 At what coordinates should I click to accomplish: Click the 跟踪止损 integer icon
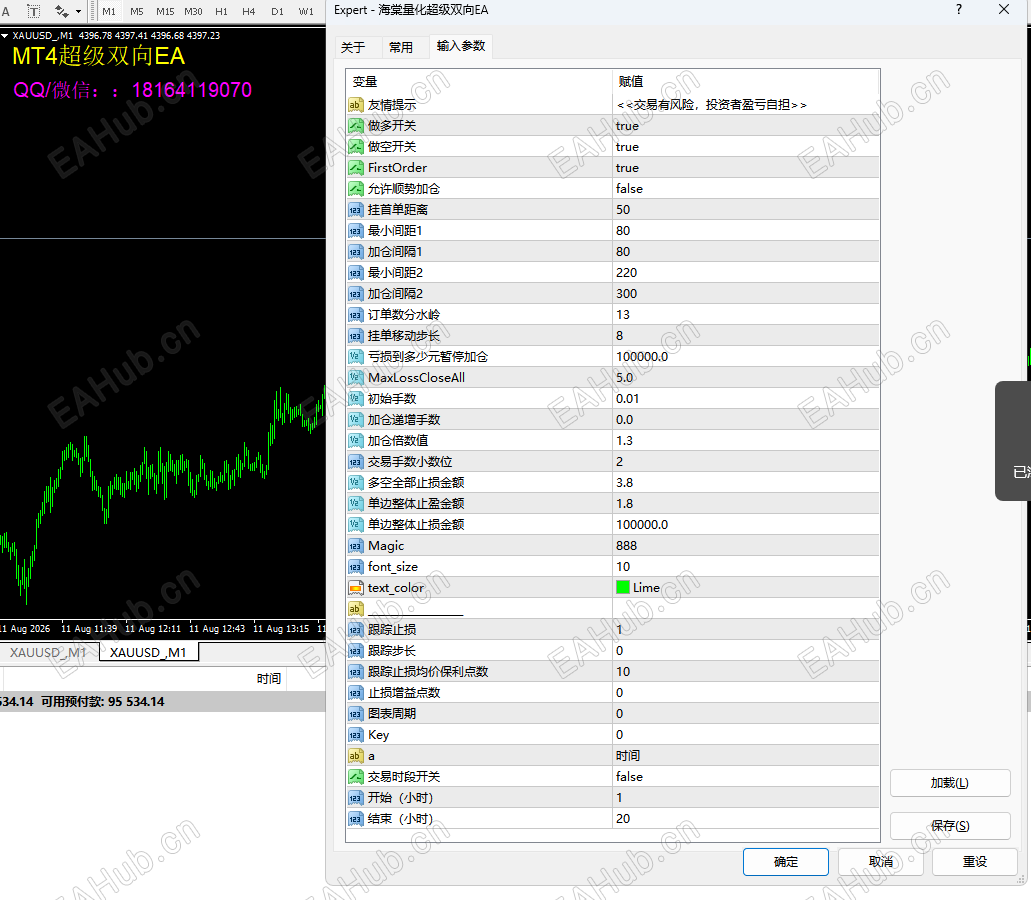pyautogui.click(x=356, y=630)
